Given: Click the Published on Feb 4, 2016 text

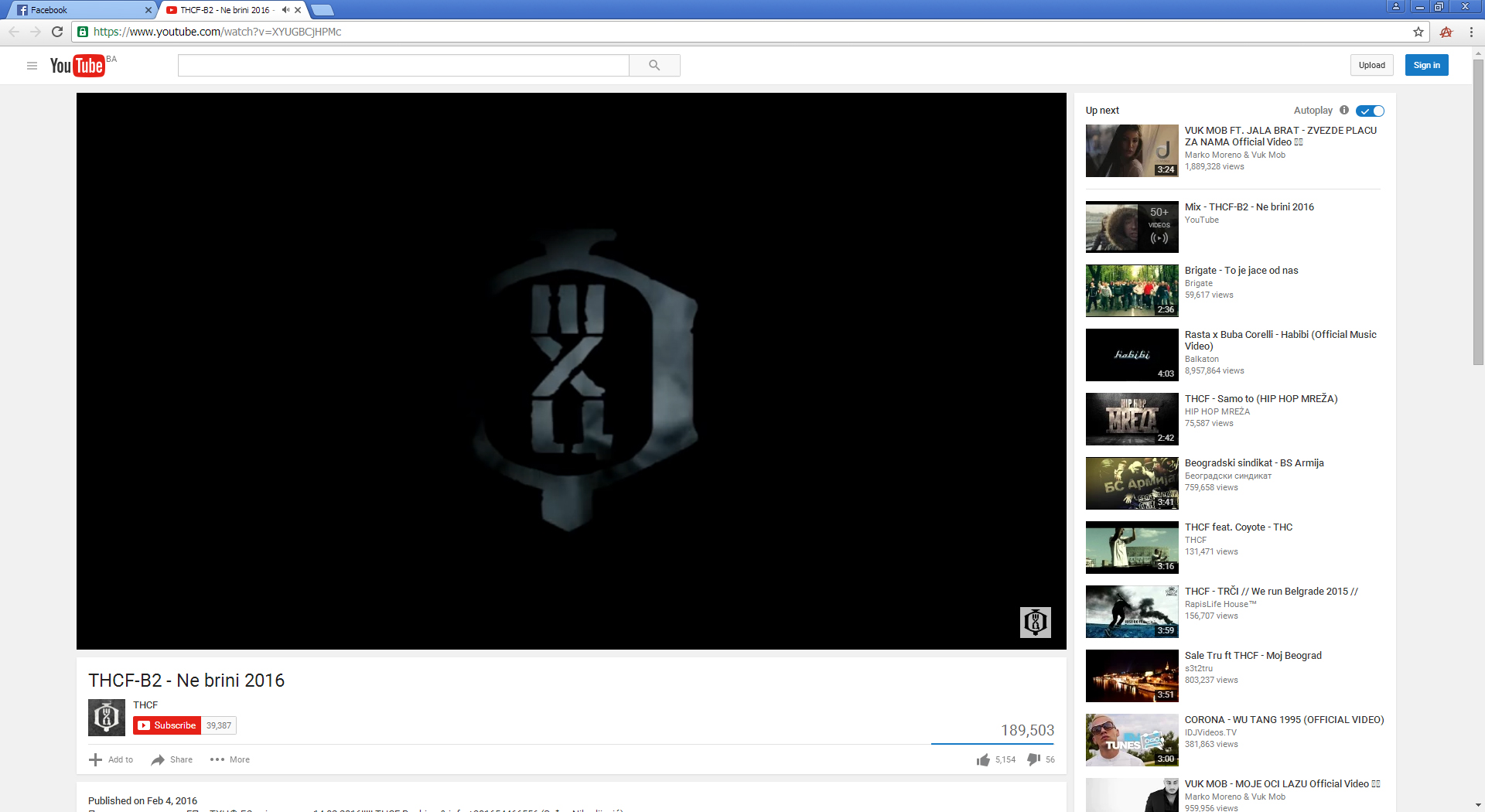Looking at the screenshot, I should pyautogui.click(x=142, y=801).
